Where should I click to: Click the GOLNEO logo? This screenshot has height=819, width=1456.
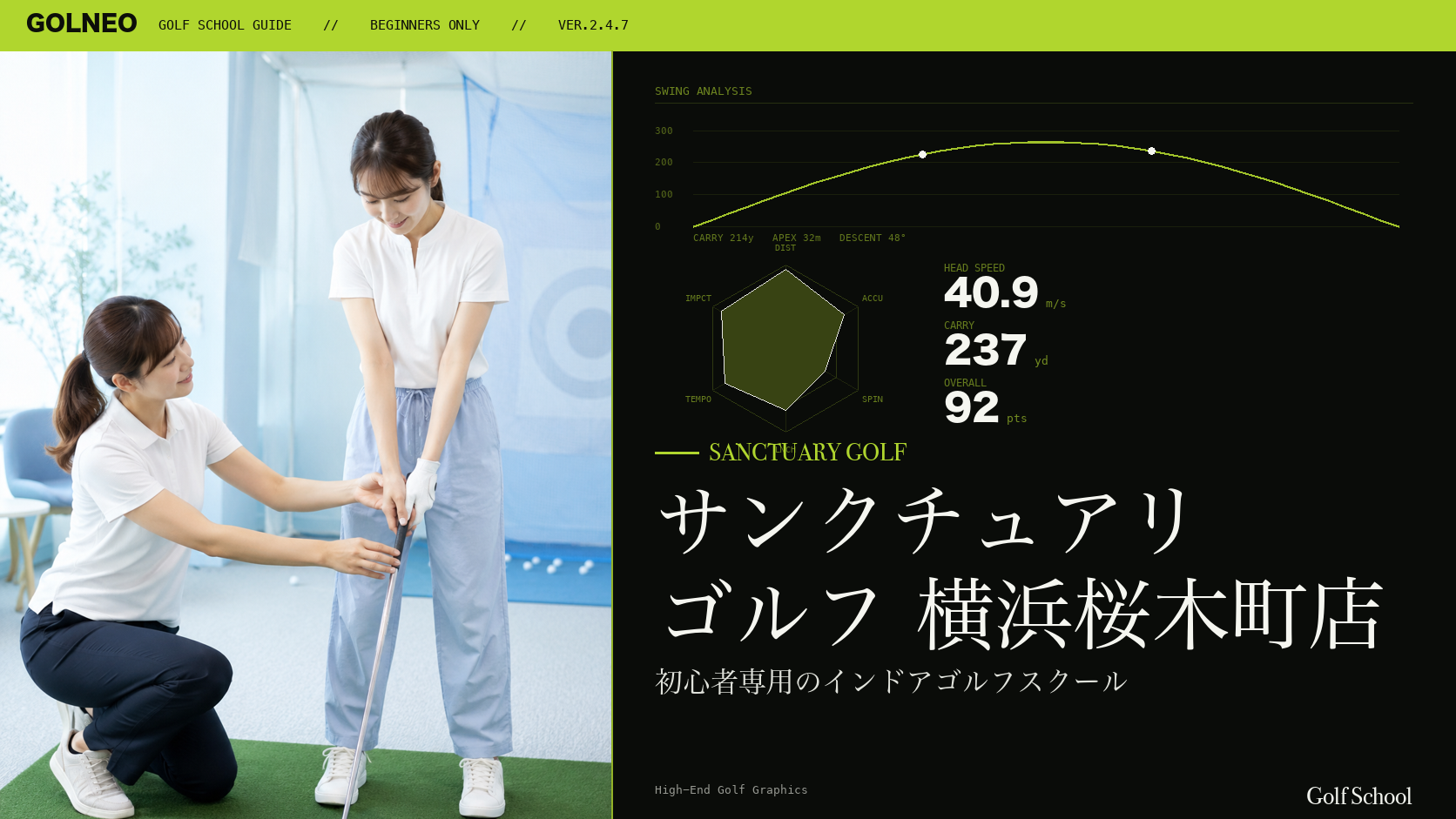[x=82, y=23]
